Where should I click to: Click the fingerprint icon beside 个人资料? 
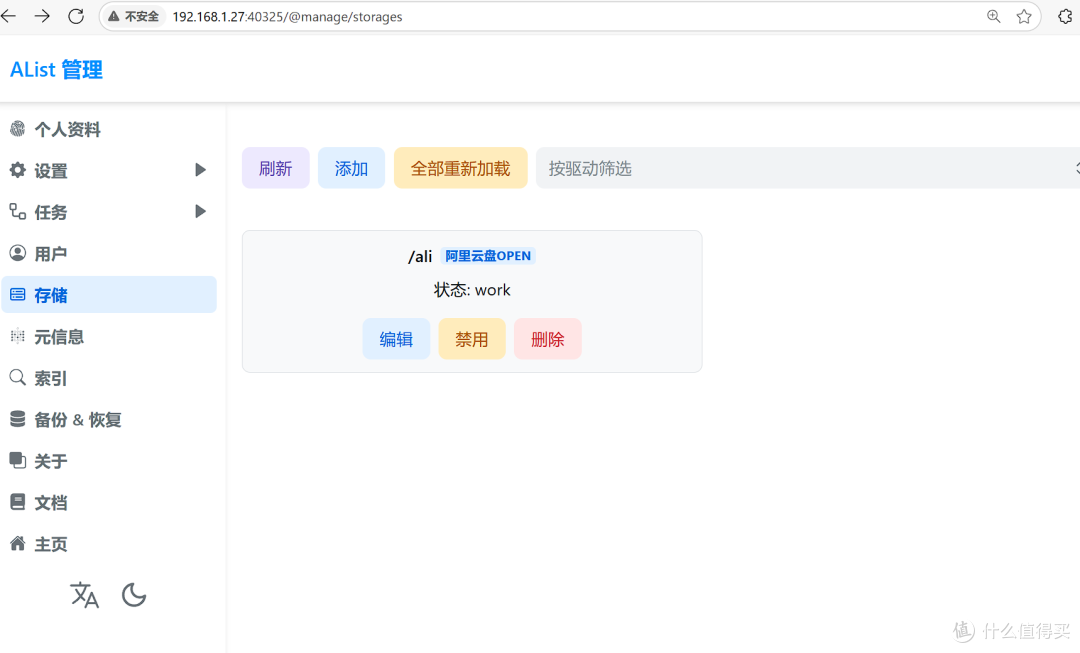coord(17,129)
